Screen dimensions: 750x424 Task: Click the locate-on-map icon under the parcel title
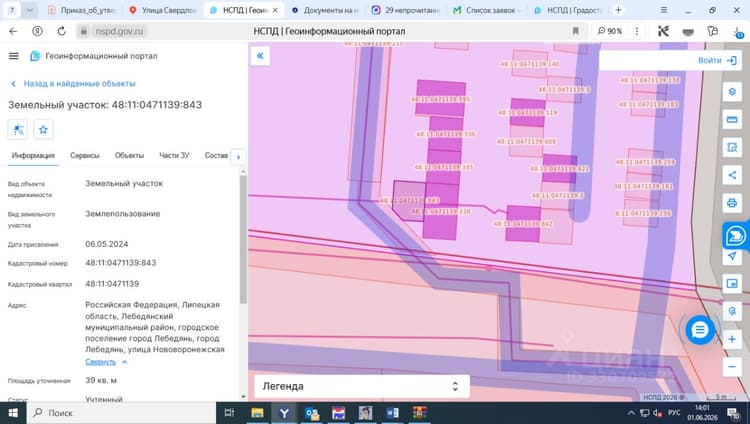pos(18,129)
